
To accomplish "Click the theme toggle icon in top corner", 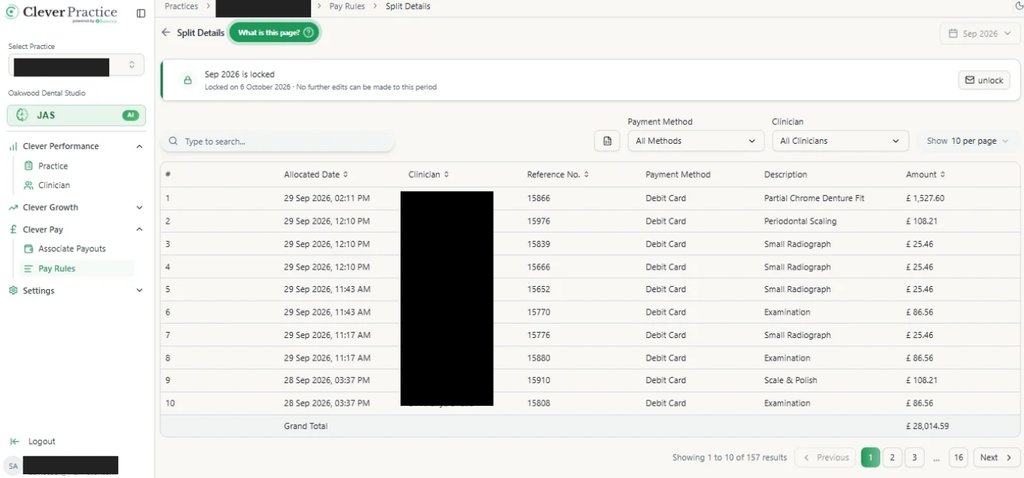I will click(1019, 5).
